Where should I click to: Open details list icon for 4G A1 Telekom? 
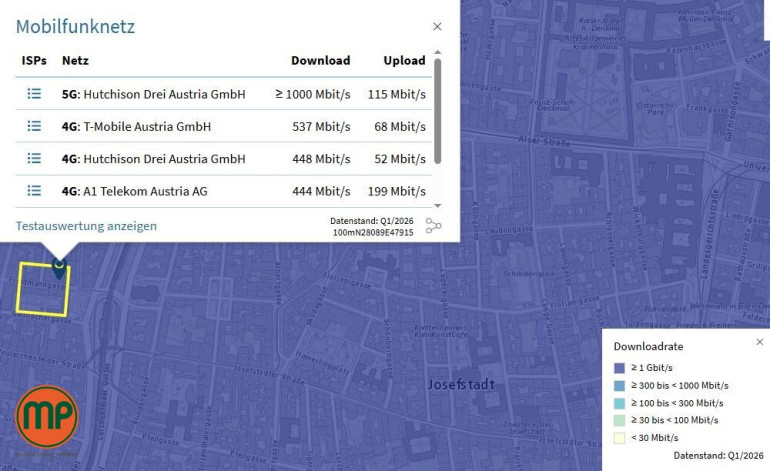click(34, 191)
